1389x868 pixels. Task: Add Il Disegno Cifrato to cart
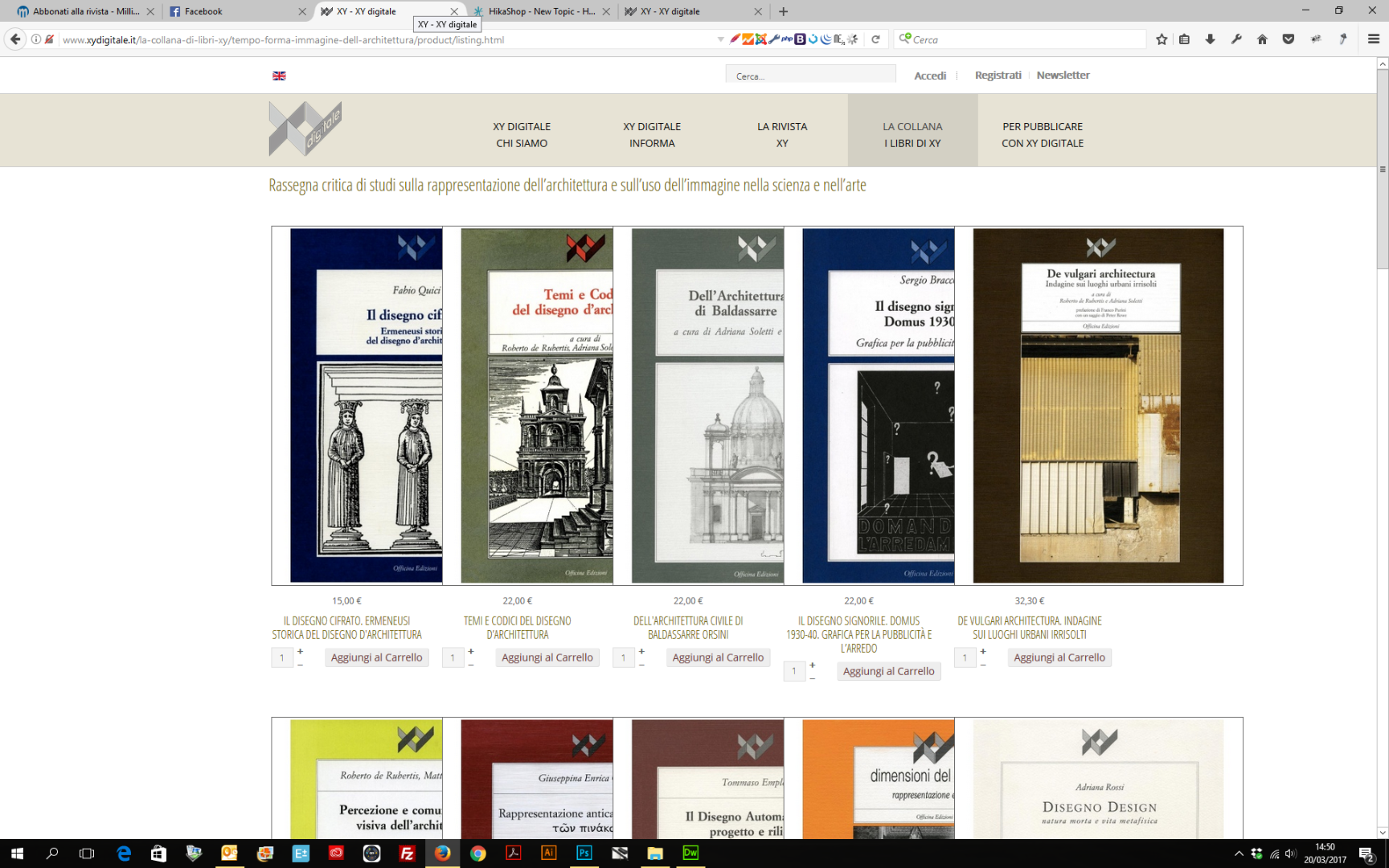[376, 657]
